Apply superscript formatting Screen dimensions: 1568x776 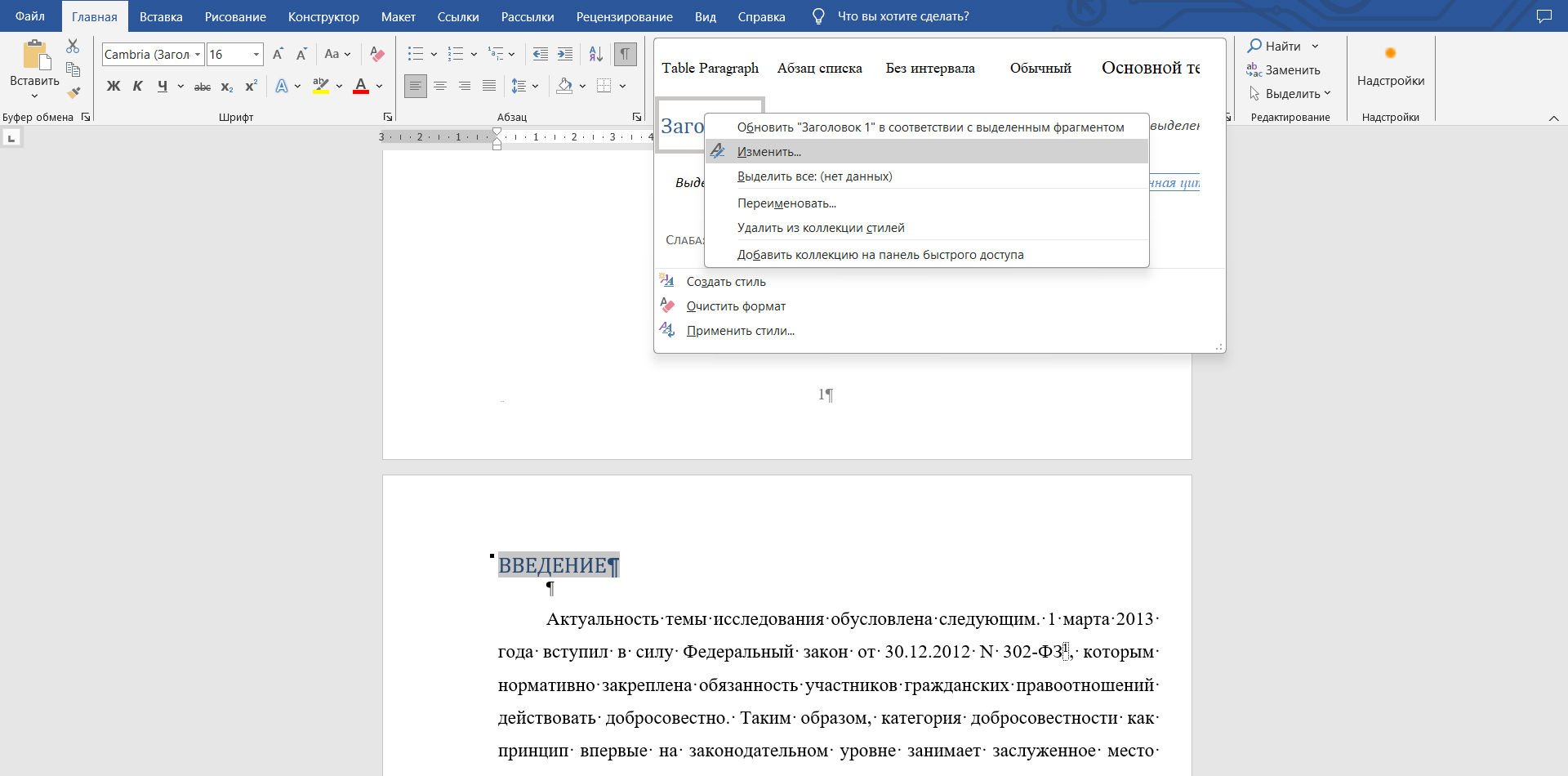click(251, 86)
